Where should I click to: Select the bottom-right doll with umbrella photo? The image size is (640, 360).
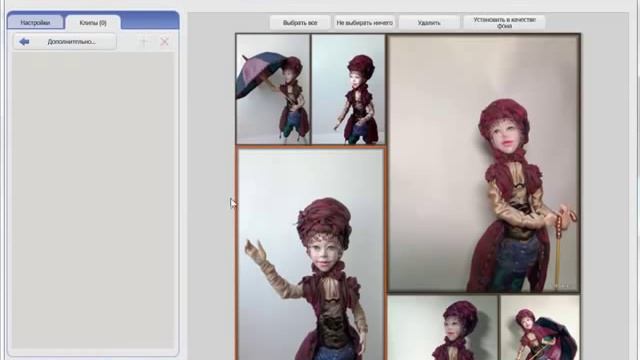(x=540, y=327)
